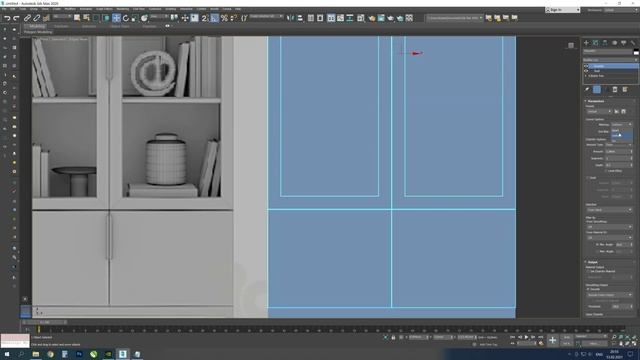Open the Modifiers menu
The height and width of the screenshot is (360, 640).
(70, 9)
